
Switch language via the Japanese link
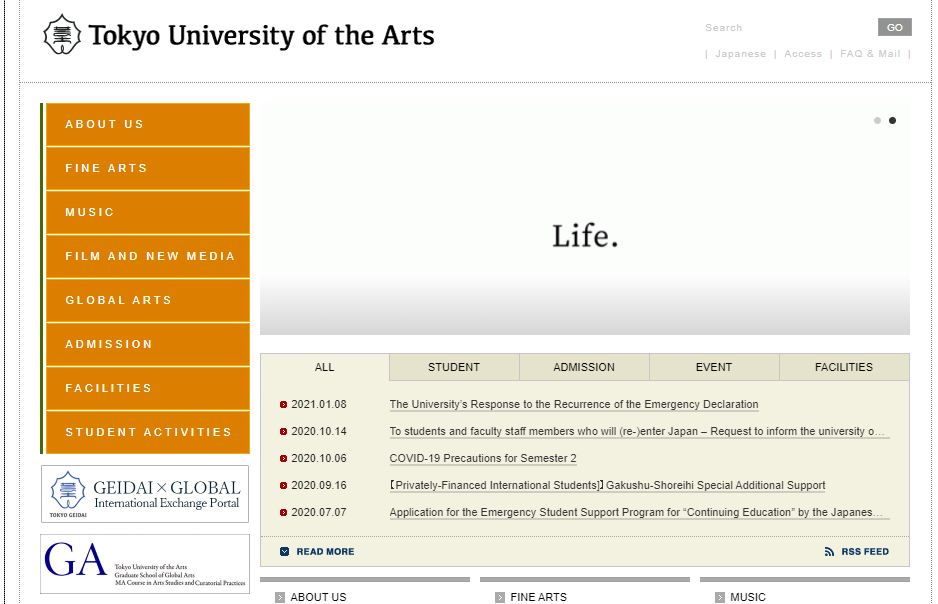[741, 54]
